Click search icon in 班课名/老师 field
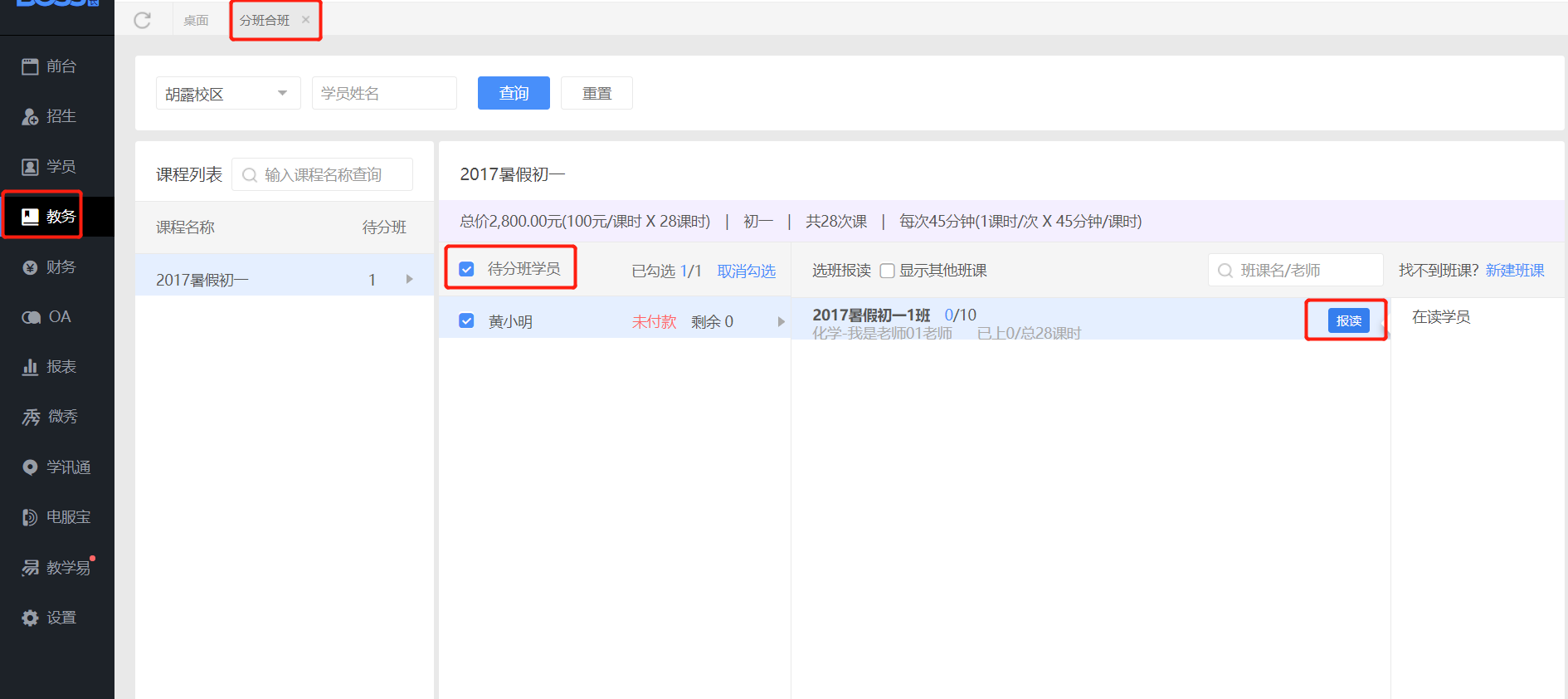The image size is (1568, 699). pos(1225,271)
